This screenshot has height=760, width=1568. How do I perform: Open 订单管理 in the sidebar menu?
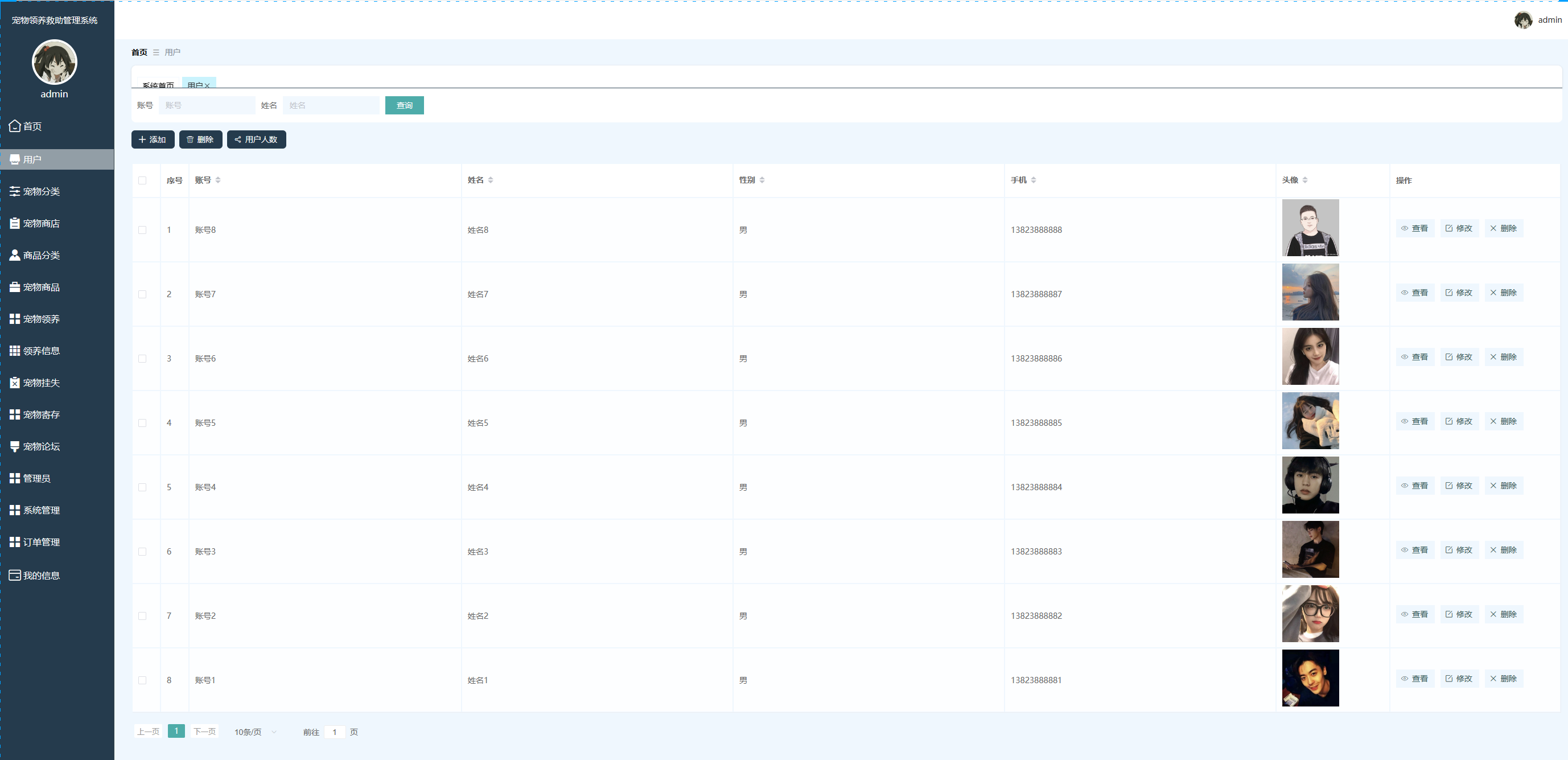pyautogui.click(x=41, y=542)
